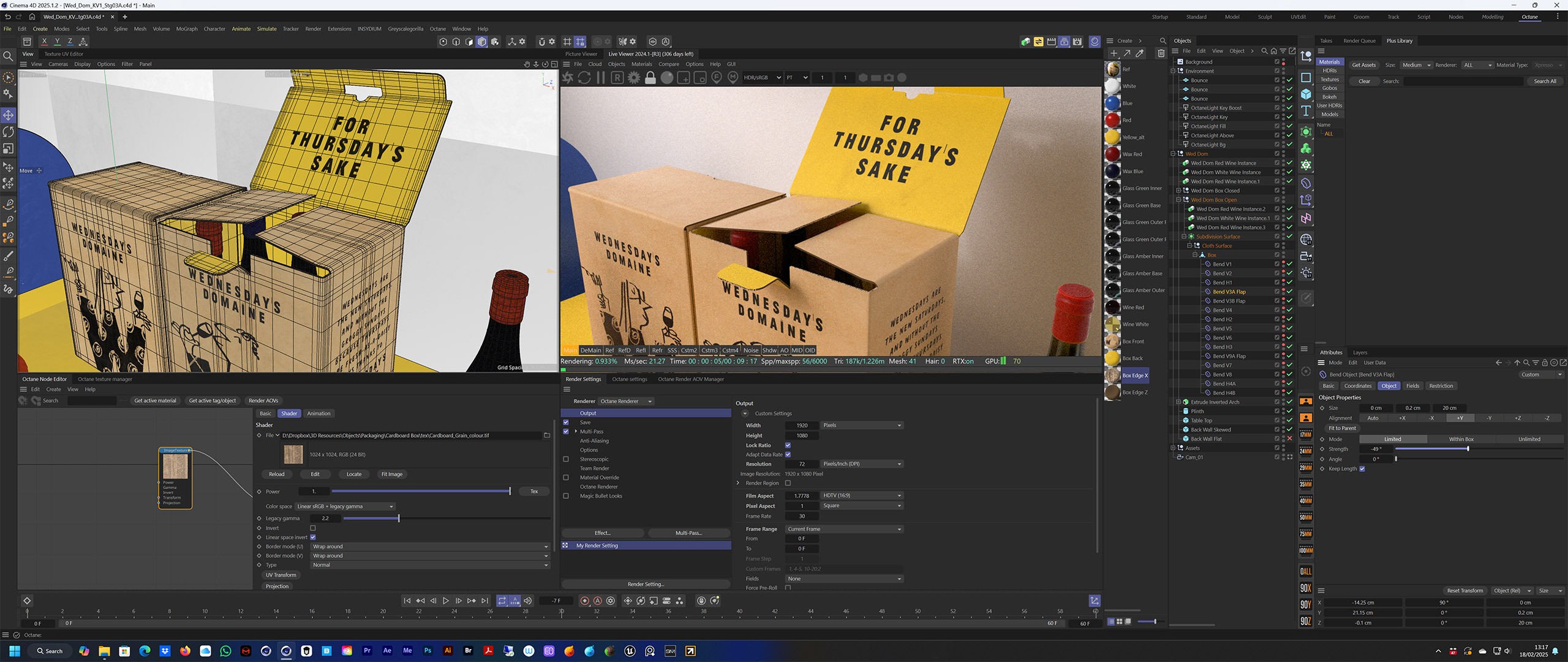This screenshot has height=662, width=1568.
Task: Toggle the Keep Length checkbox
Action: 1362,469
